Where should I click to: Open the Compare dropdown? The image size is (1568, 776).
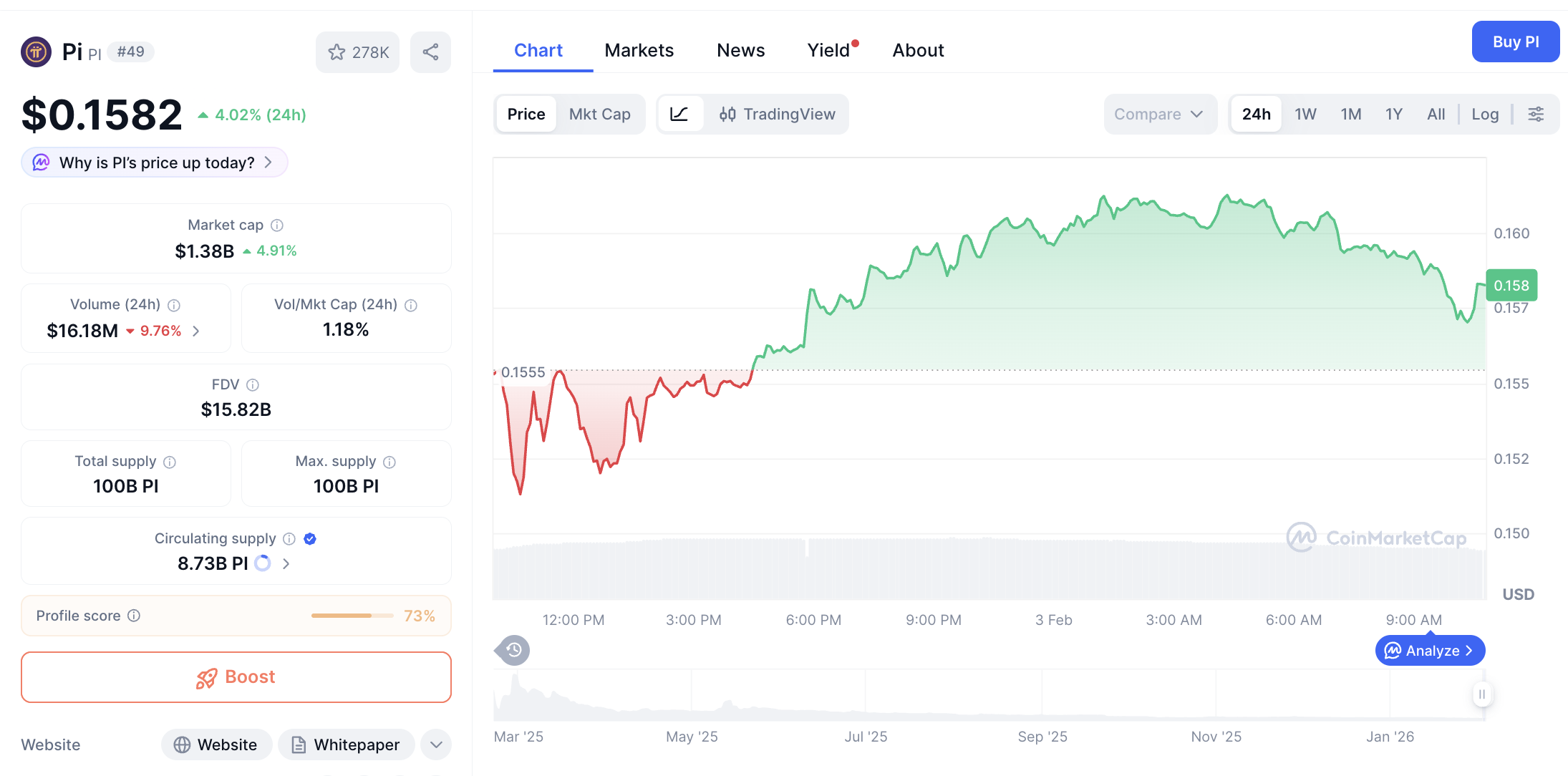[x=1160, y=114]
